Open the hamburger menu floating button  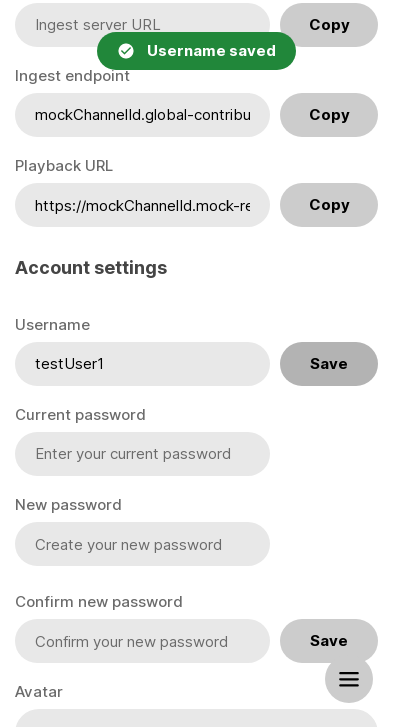click(x=349, y=679)
